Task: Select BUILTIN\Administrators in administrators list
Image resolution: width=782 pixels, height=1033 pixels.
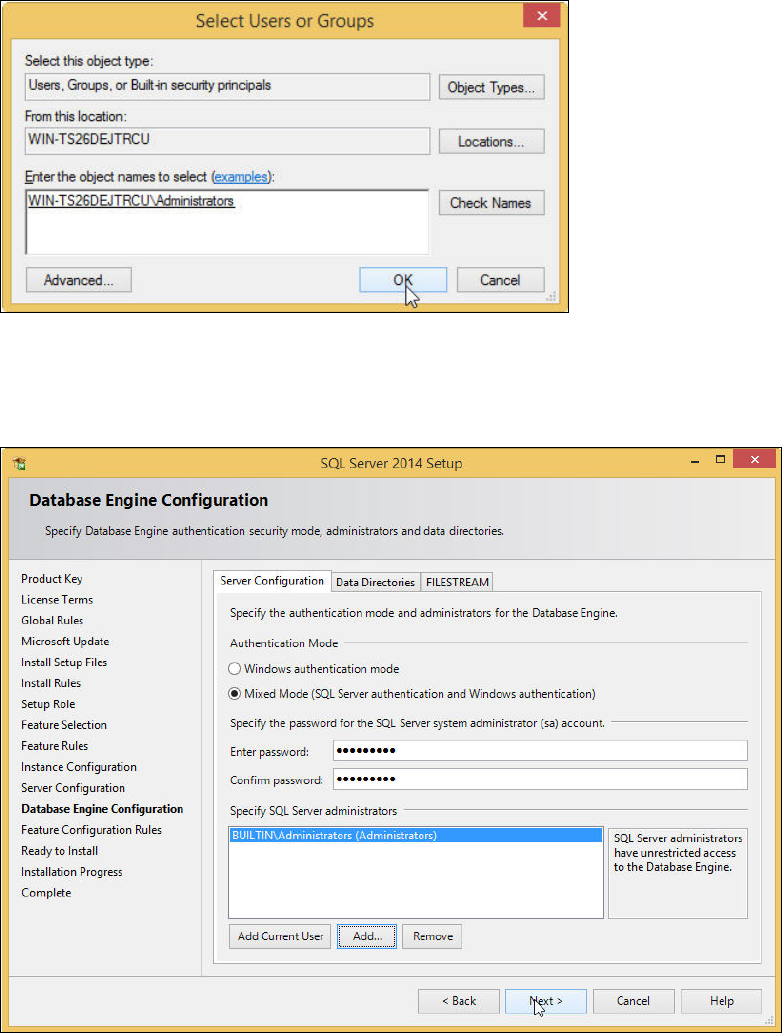Action: pos(416,835)
